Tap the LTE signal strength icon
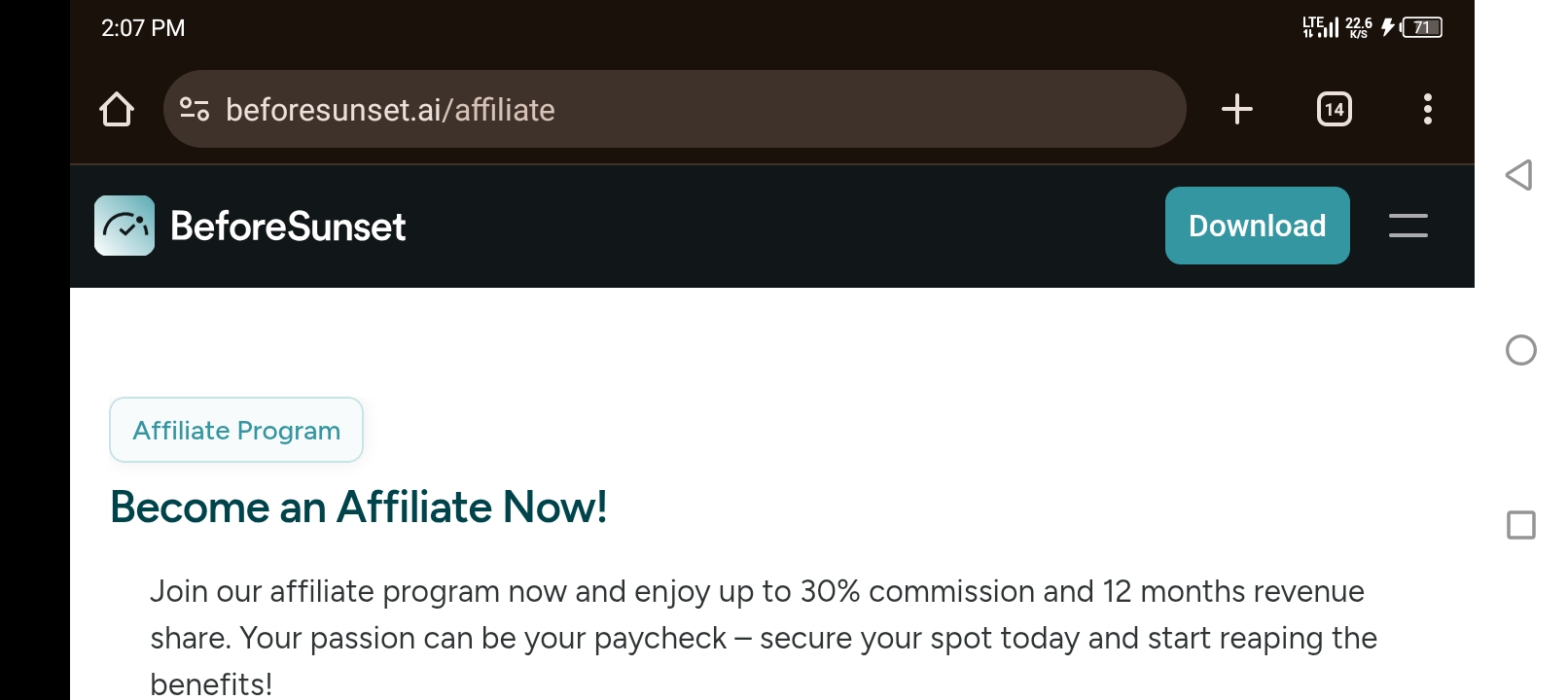Image resolution: width=1568 pixels, height=700 pixels. click(x=1320, y=27)
